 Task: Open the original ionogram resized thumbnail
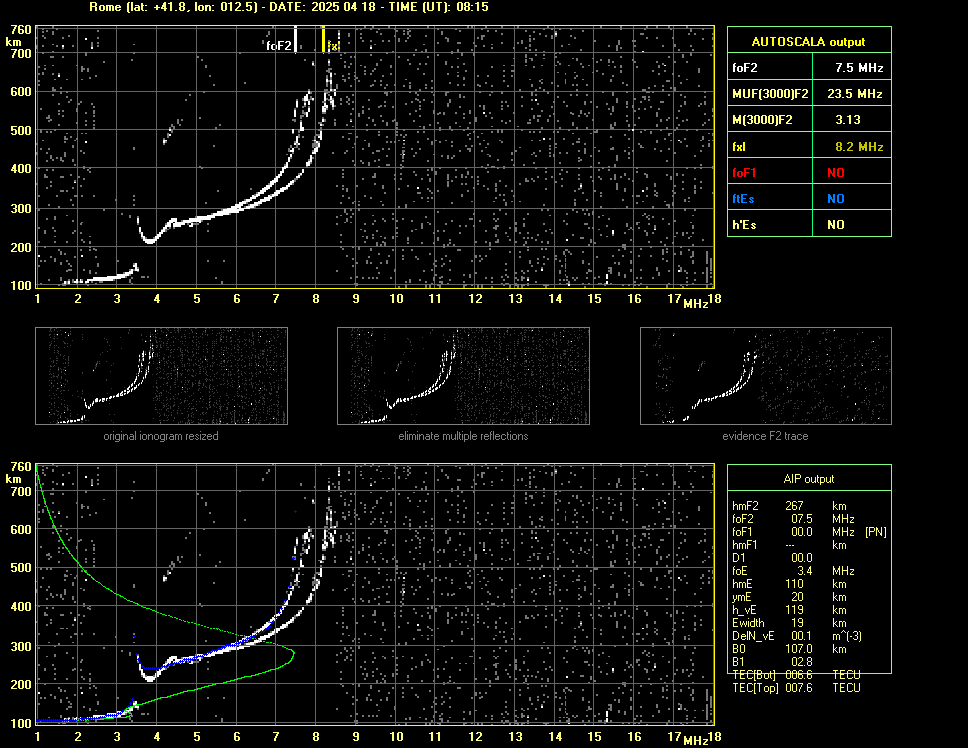161,376
